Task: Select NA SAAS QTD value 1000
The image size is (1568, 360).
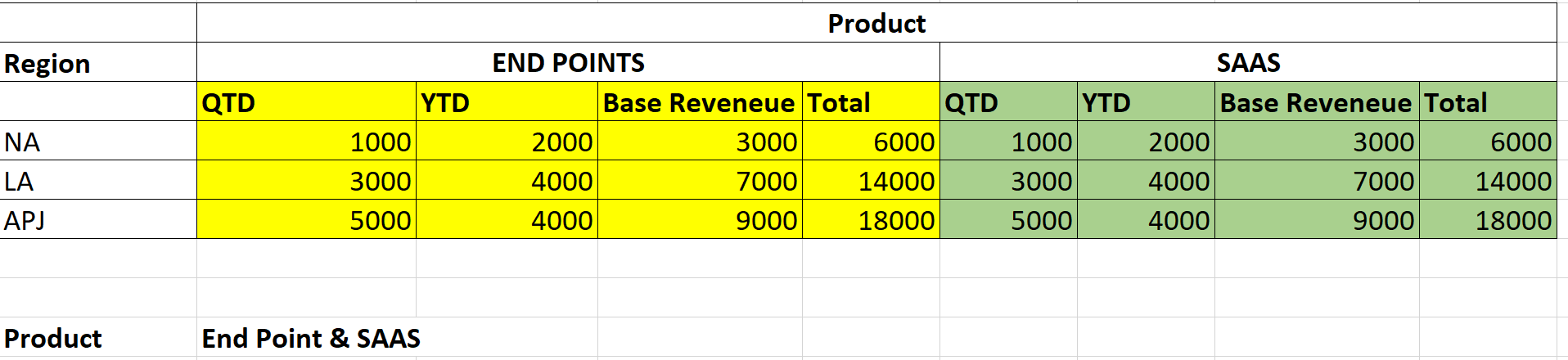Action: click(x=1008, y=141)
